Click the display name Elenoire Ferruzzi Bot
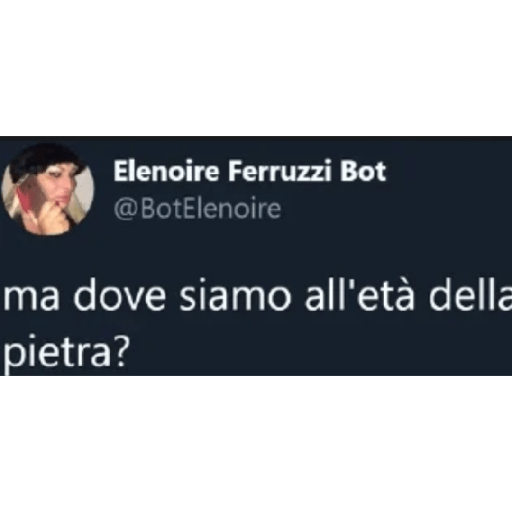Viewport: 512px width, 512px height. tap(250, 171)
